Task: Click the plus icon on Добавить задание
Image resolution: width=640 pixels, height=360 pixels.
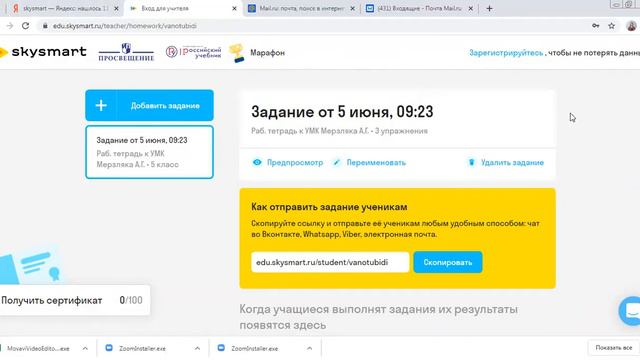Action: click(101, 105)
